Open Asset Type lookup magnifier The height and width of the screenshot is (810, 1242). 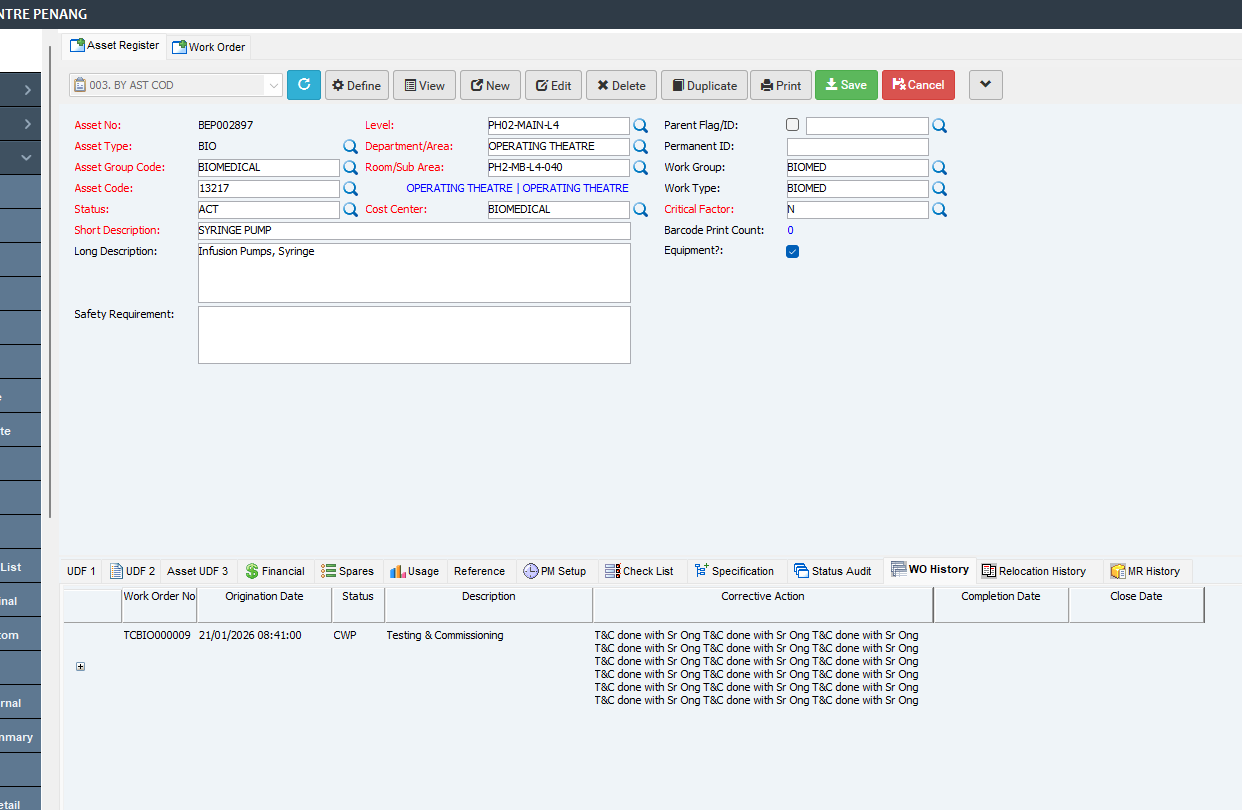click(350, 146)
